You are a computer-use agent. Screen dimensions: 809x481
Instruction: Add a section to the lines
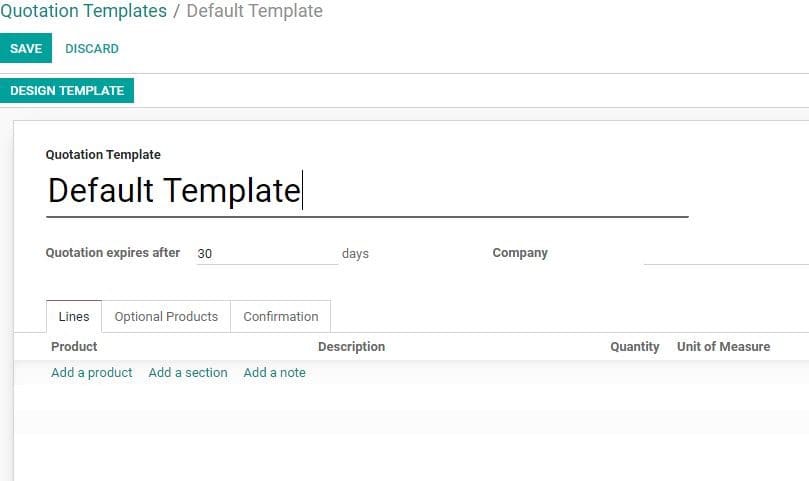pos(188,373)
